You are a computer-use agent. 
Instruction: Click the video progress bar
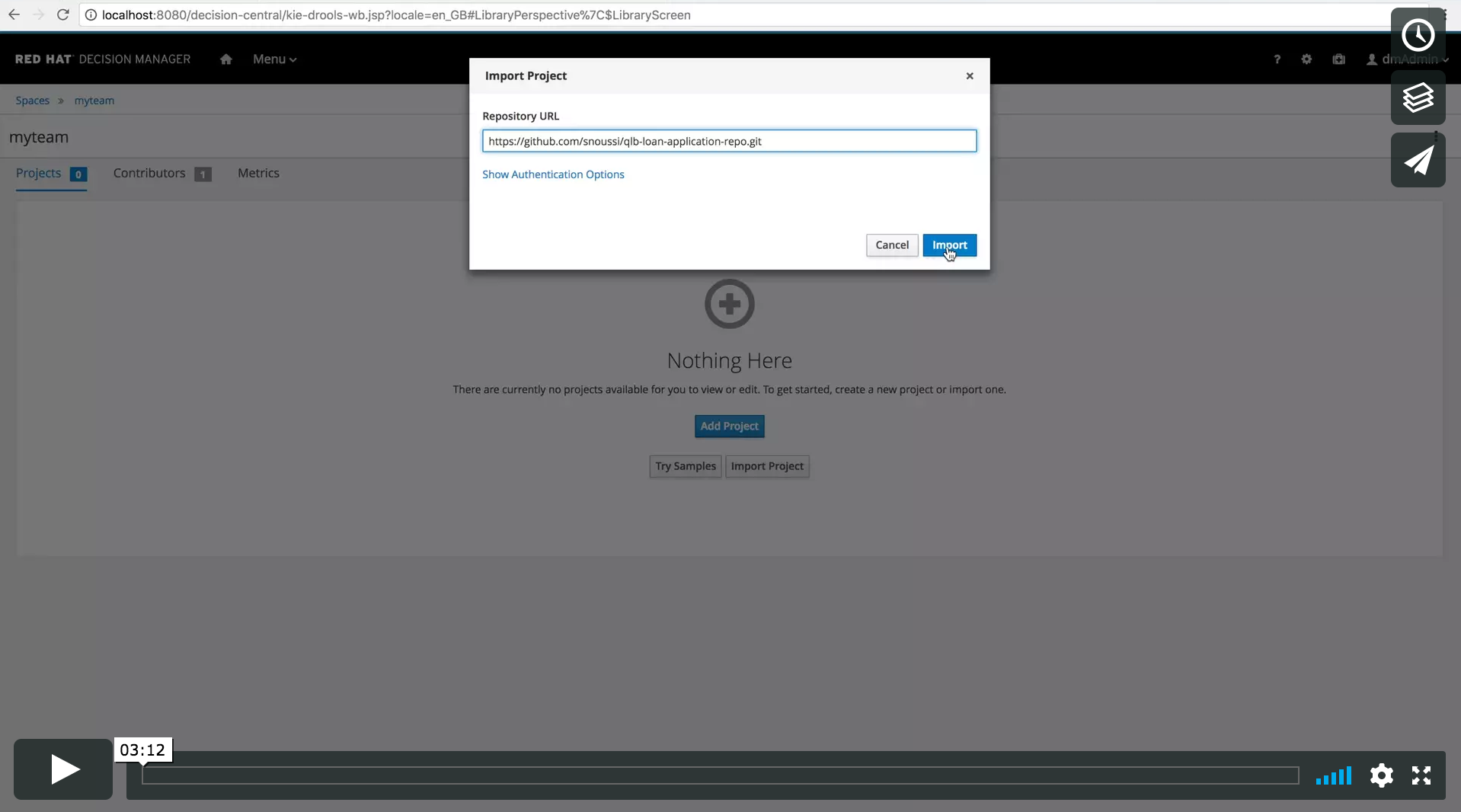click(x=720, y=775)
